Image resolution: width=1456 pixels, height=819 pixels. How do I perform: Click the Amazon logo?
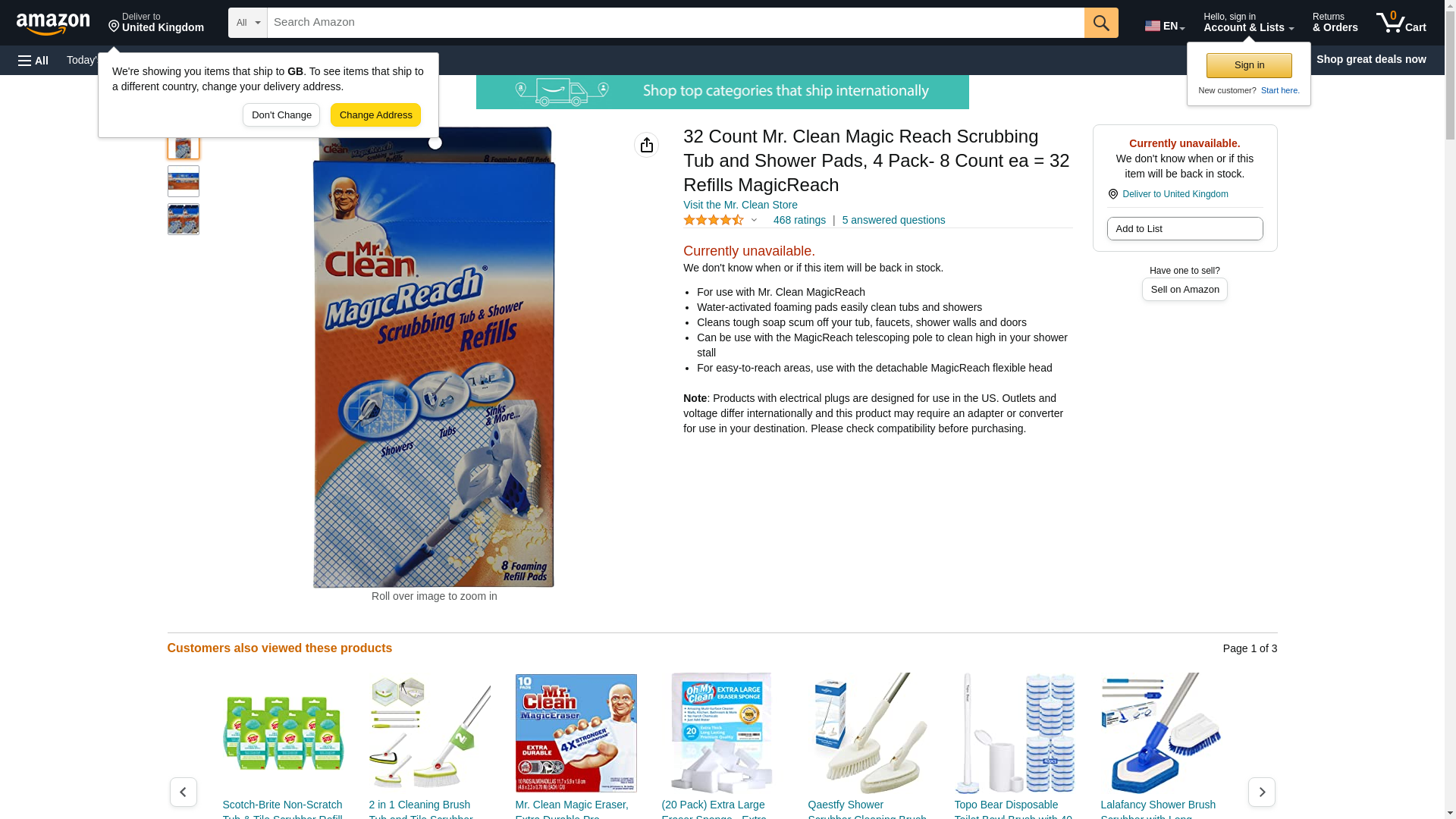[x=53, y=24]
